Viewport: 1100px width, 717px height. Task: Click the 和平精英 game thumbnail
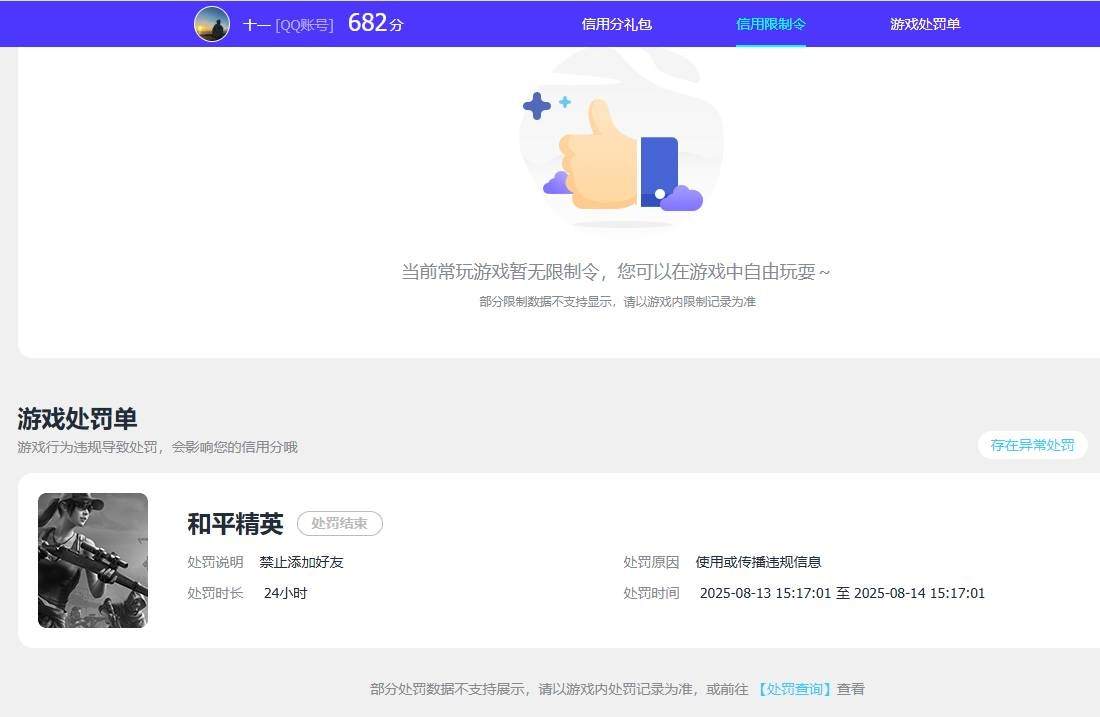point(93,560)
